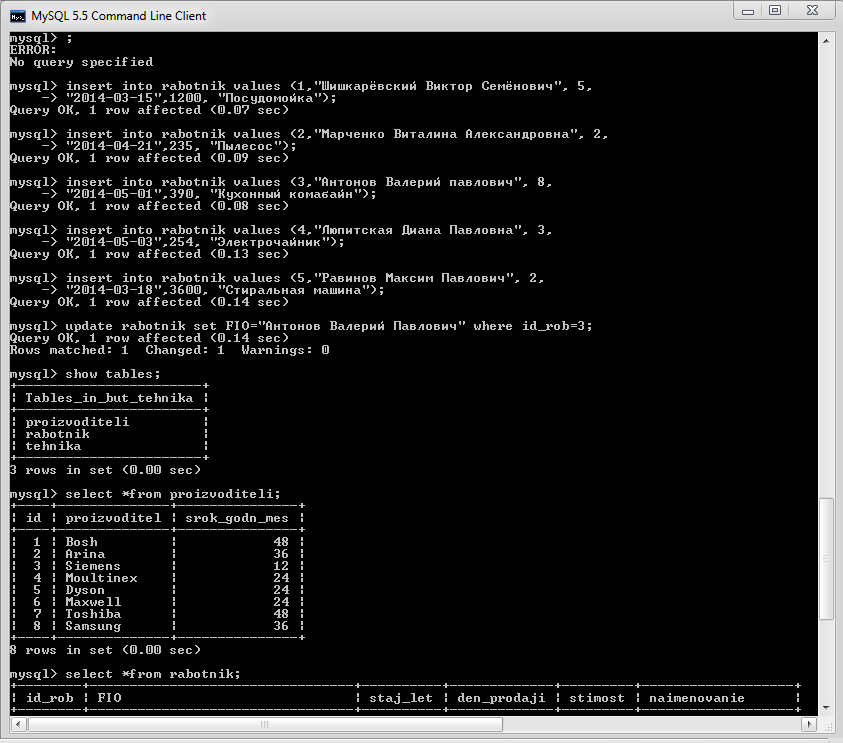The height and width of the screenshot is (743, 843).
Task: Click the horizontal scrollbar left arrow
Action: click(x=18, y=724)
